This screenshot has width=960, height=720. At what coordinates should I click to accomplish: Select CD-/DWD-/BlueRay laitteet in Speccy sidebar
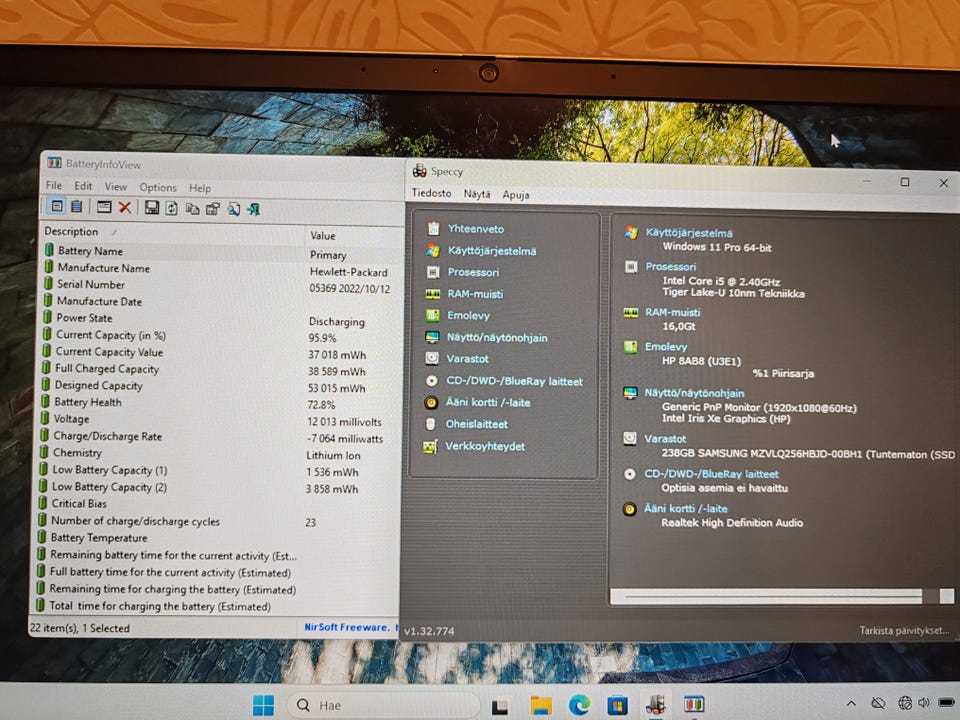(x=514, y=381)
